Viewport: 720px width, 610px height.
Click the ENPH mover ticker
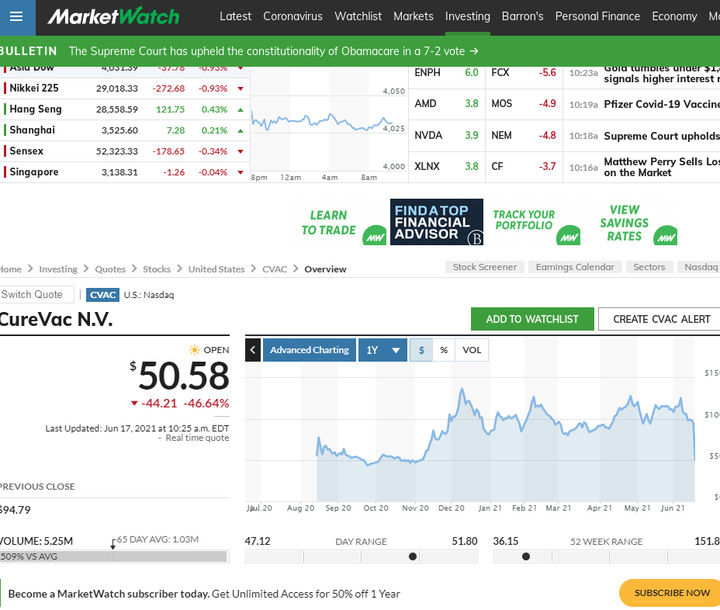(427, 73)
